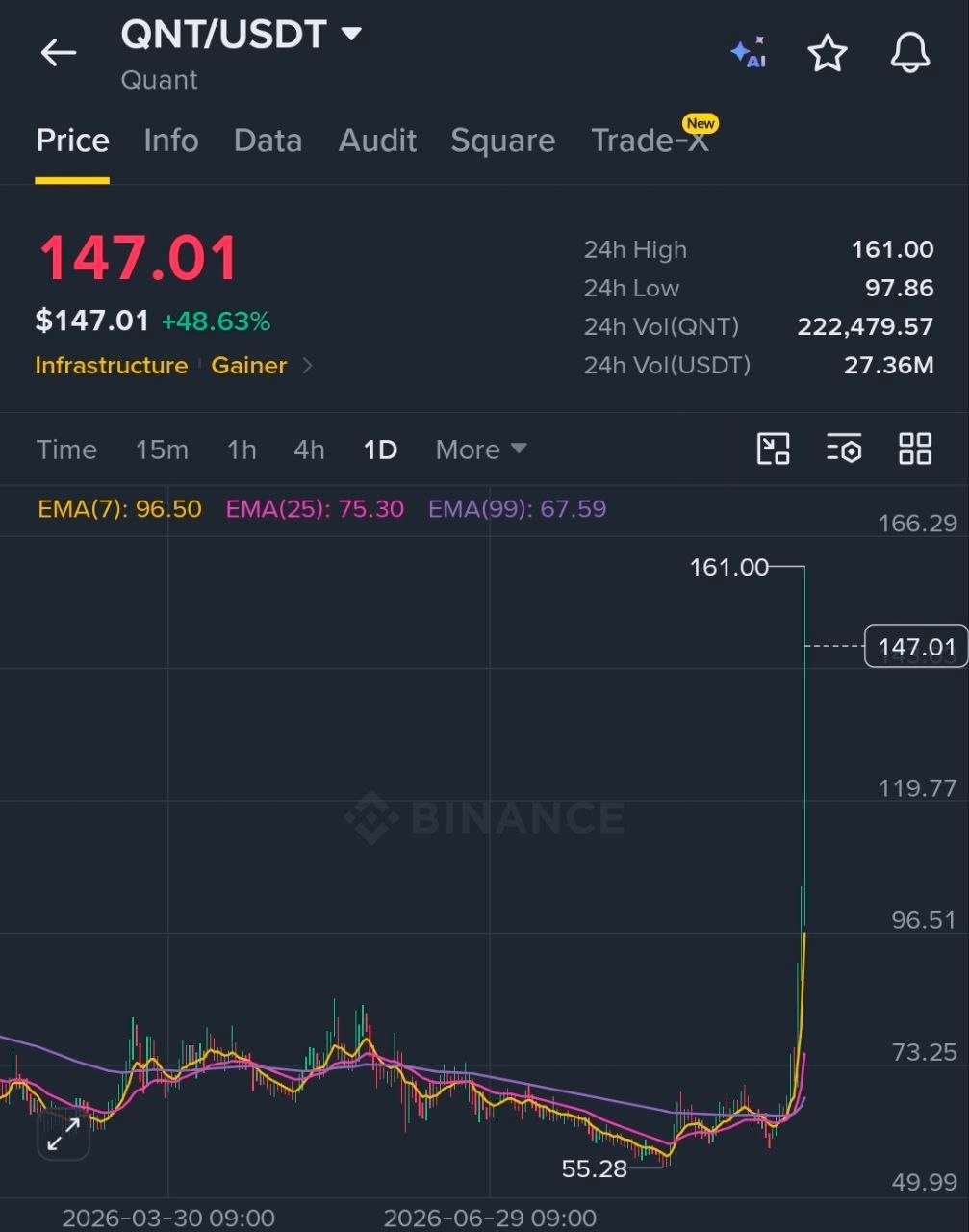Tap the $147.01 dollar price text
The height and width of the screenshot is (1232, 969).
(x=92, y=321)
